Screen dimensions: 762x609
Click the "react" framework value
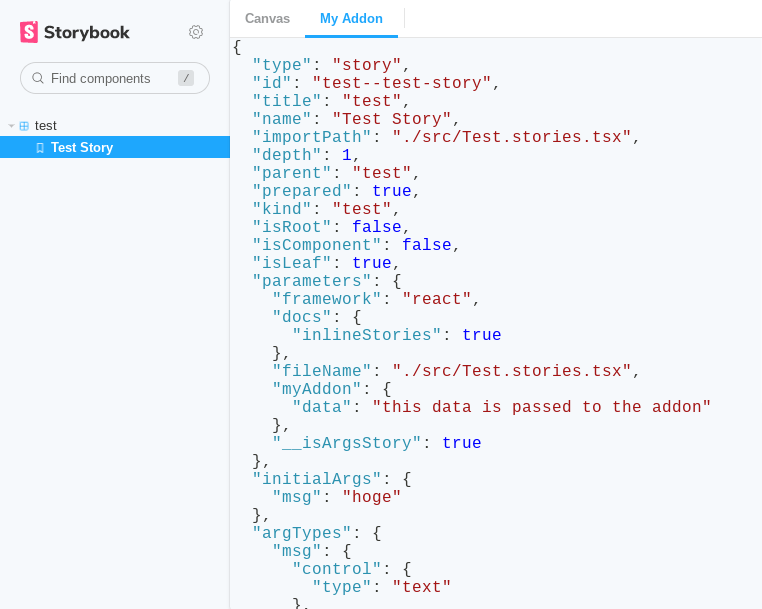point(437,298)
